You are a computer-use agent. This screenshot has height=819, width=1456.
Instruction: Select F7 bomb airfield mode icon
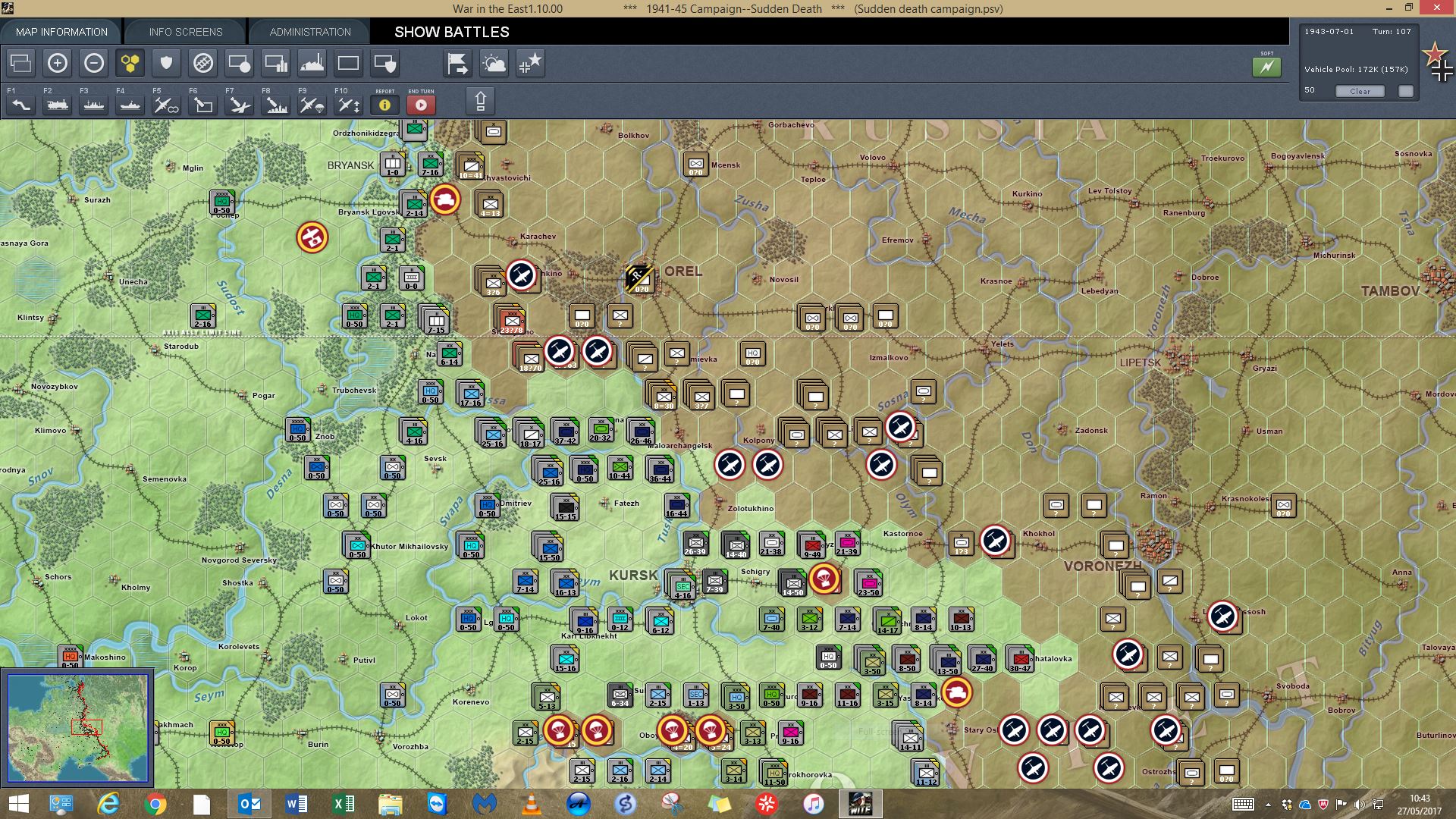pyautogui.click(x=240, y=105)
